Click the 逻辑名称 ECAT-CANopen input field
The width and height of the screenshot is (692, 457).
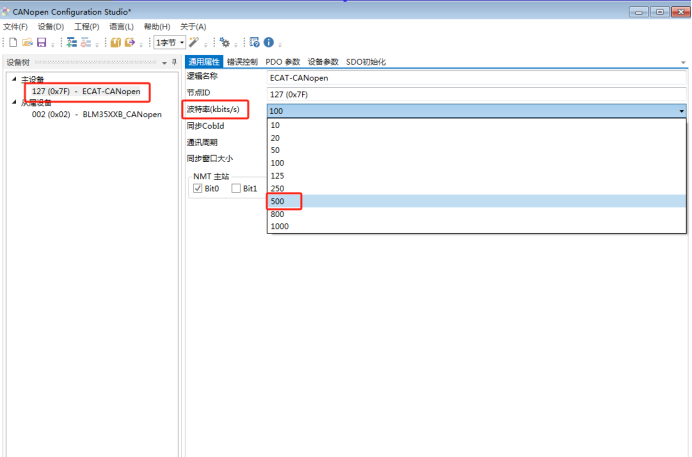(477, 78)
